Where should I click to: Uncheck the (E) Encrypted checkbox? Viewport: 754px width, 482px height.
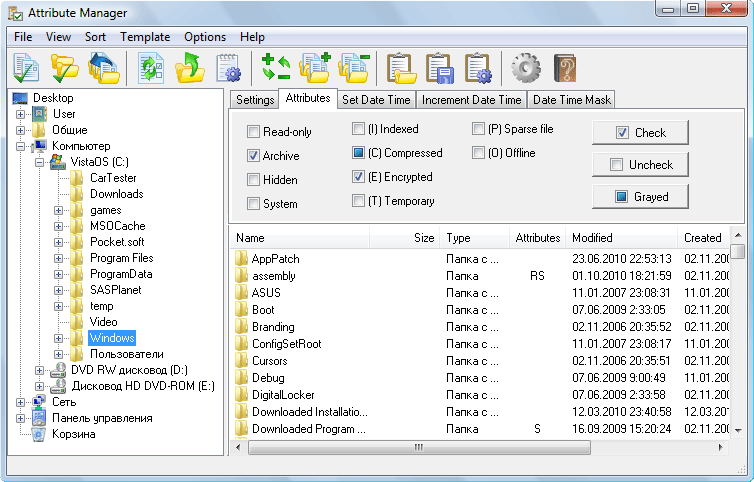tap(359, 177)
